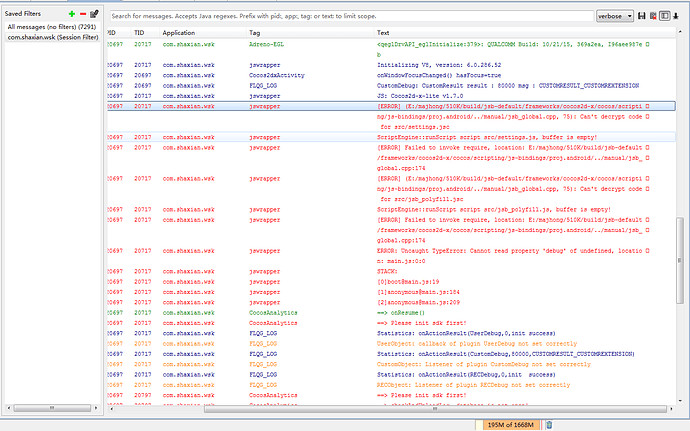Save the log to file
Image resolution: width=690 pixels, height=431 pixels.
(640, 17)
